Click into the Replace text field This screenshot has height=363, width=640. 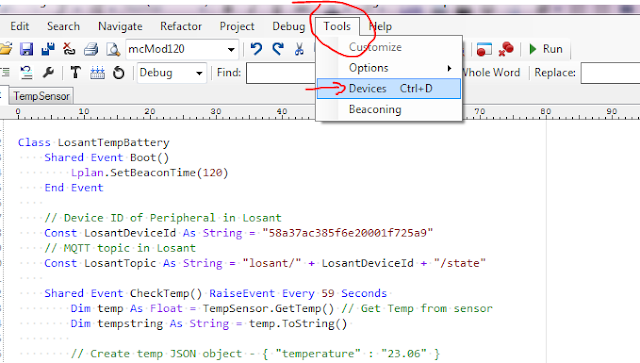click(x=610, y=73)
